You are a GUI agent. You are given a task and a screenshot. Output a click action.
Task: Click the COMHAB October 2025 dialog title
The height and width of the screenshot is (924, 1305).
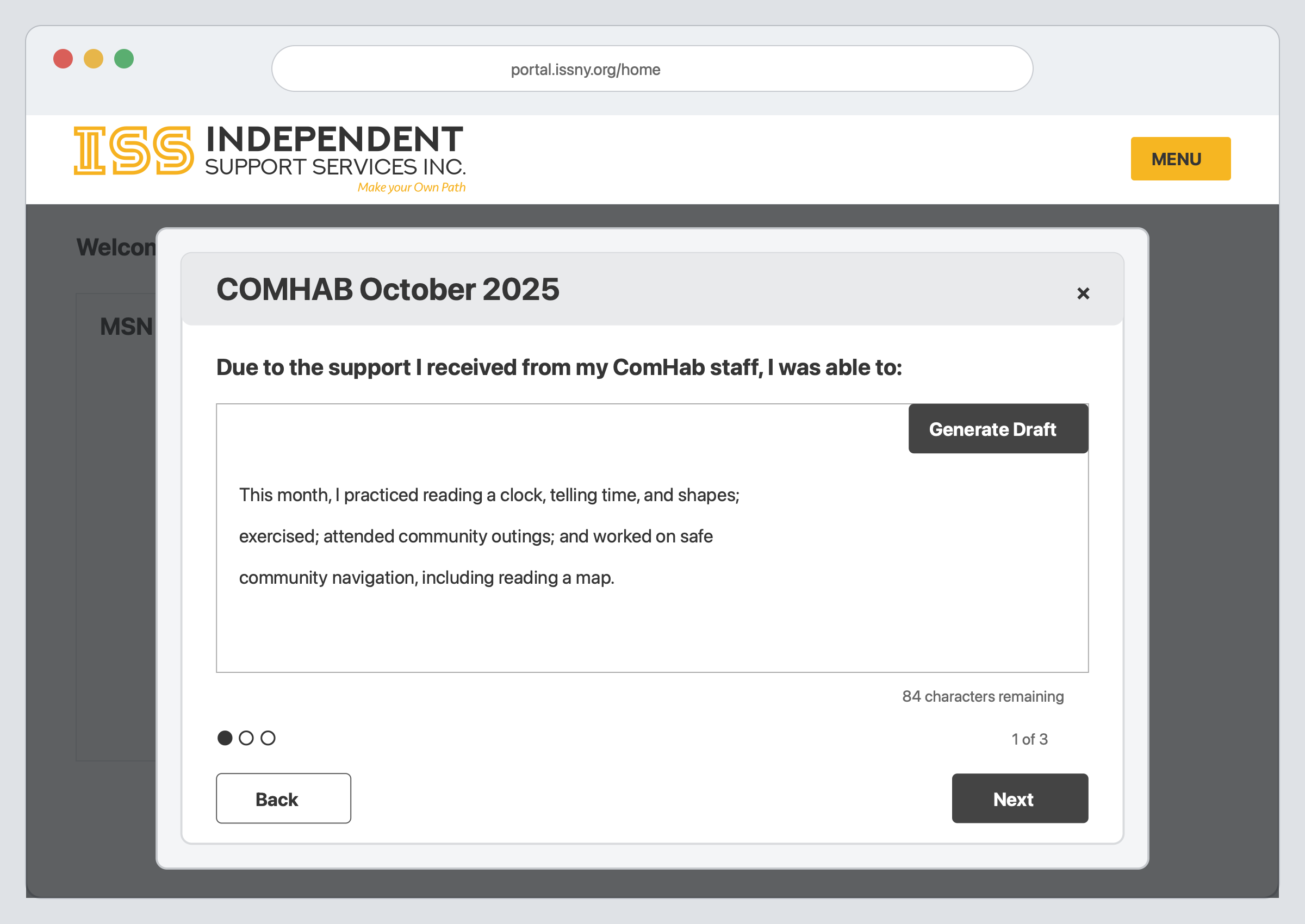(x=388, y=289)
